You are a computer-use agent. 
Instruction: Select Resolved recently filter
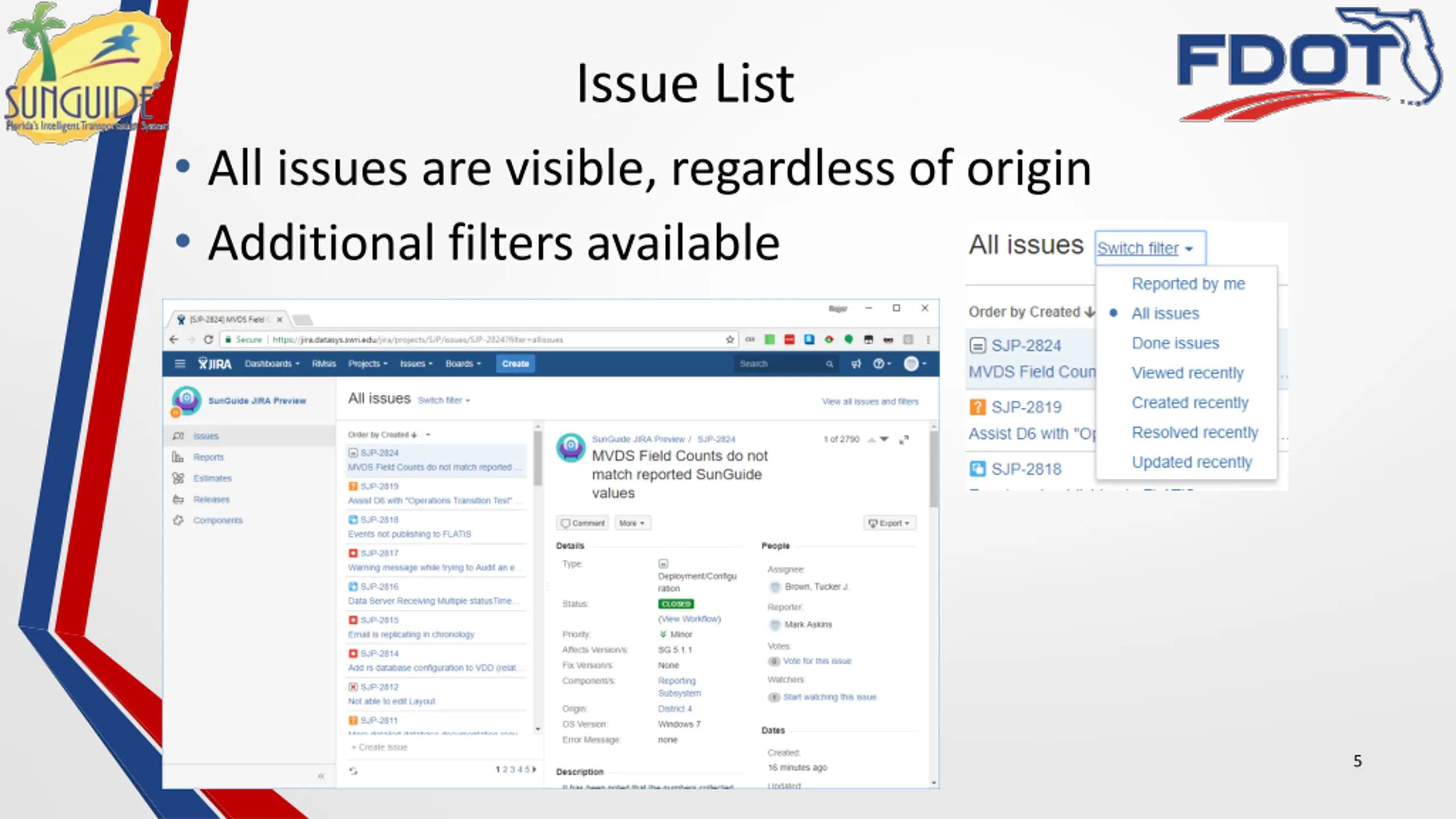[x=1195, y=432]
